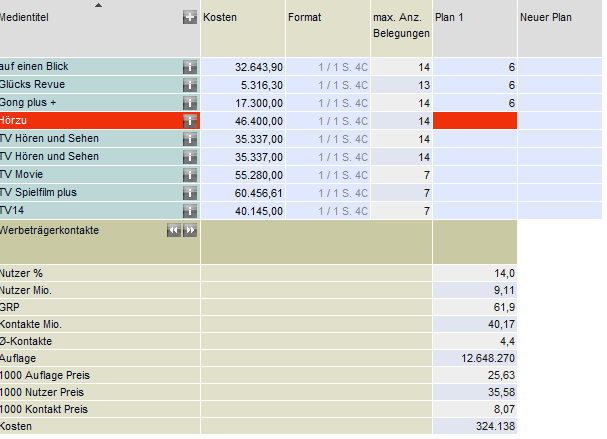Click the Kontakte Mio. value 40,17
607x439 pixels.
click(x=501, y=324)
